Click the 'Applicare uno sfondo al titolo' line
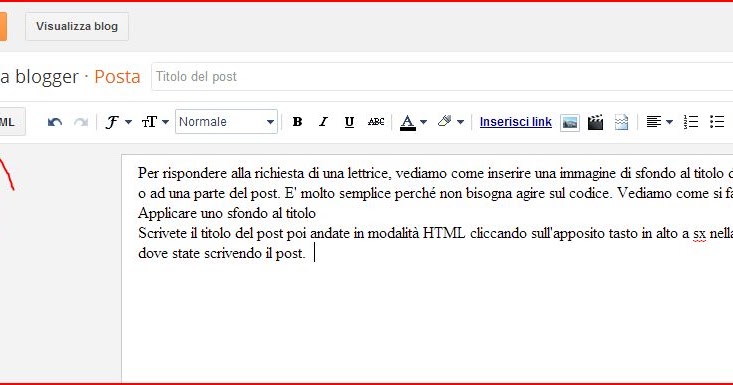The image size is (733, 385). click(227, 213)
